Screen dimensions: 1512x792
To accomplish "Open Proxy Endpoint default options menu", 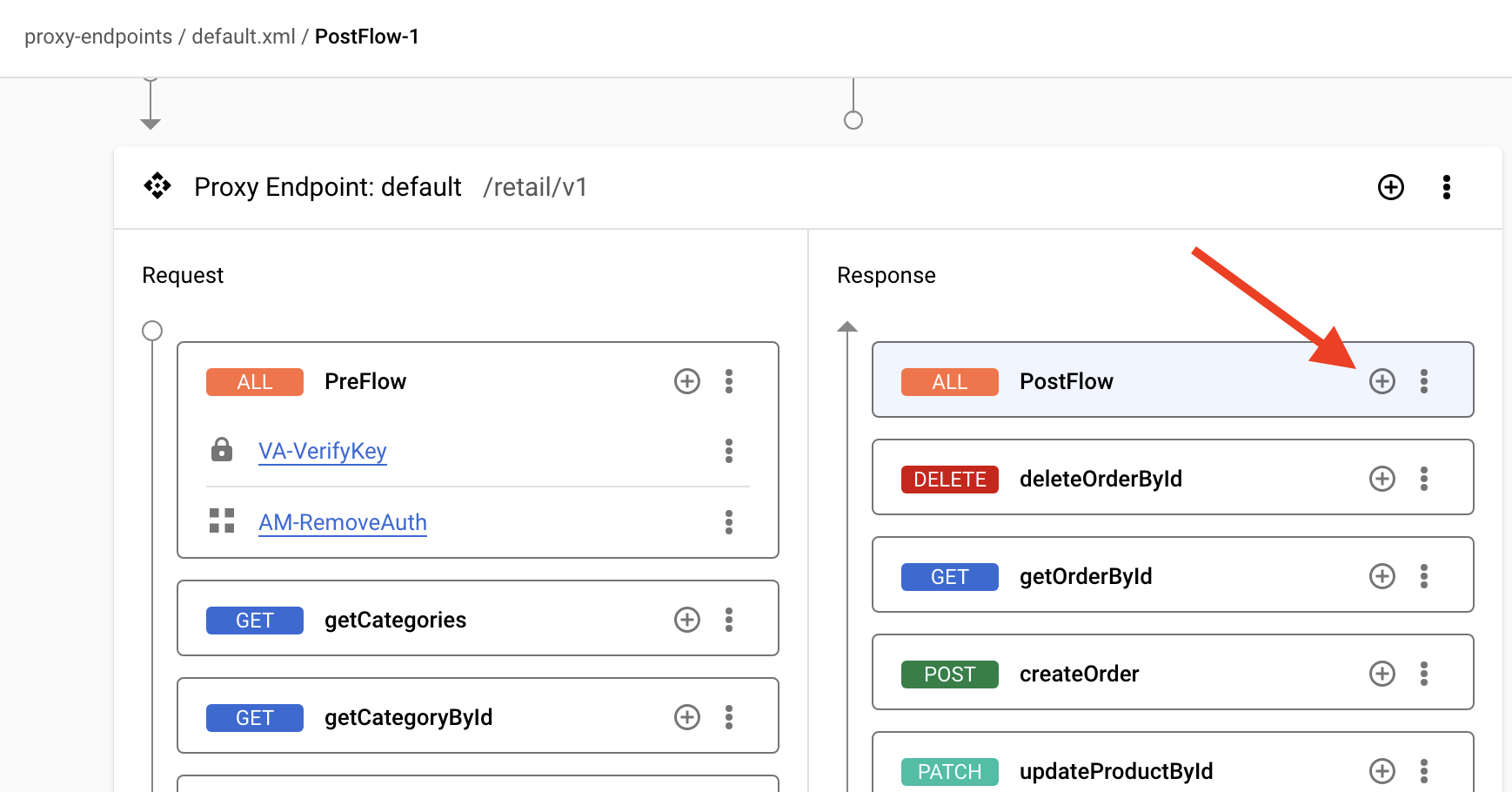I will click(1446, 187).
